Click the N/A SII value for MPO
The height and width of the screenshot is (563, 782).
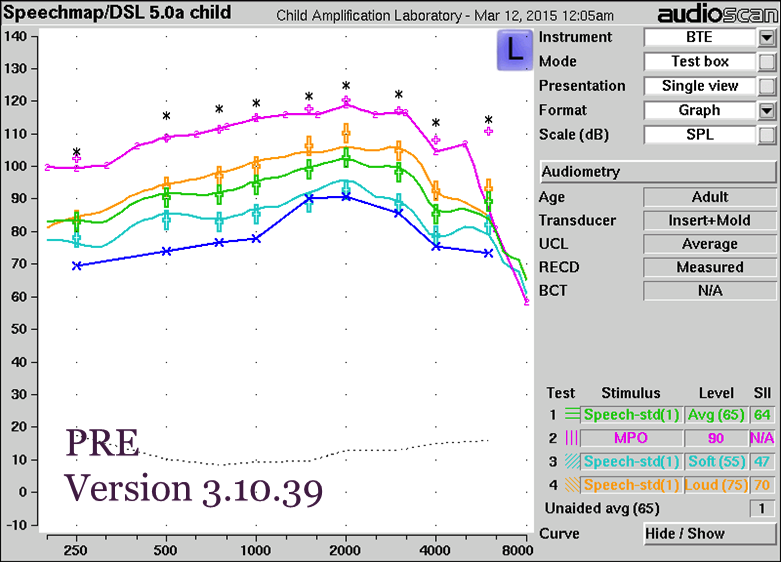(762, 438)
